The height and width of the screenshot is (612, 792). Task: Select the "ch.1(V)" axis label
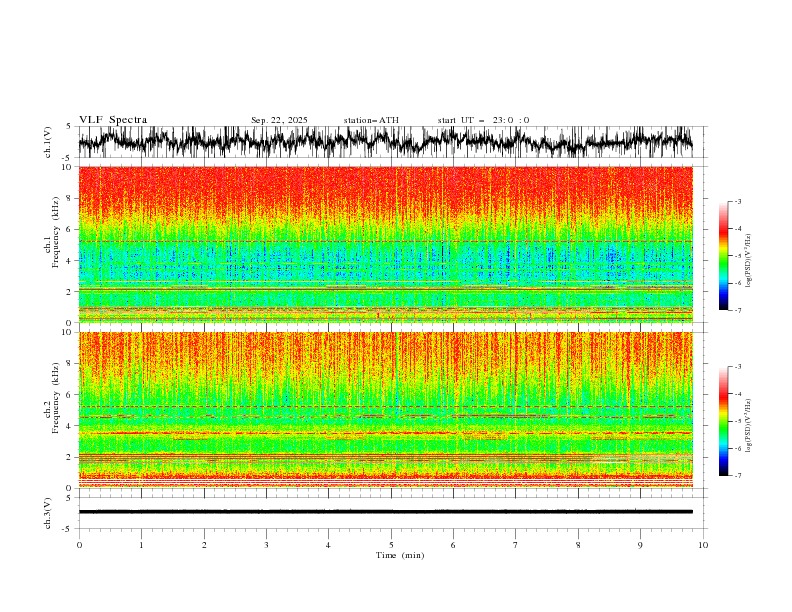[x=48, y=142]
